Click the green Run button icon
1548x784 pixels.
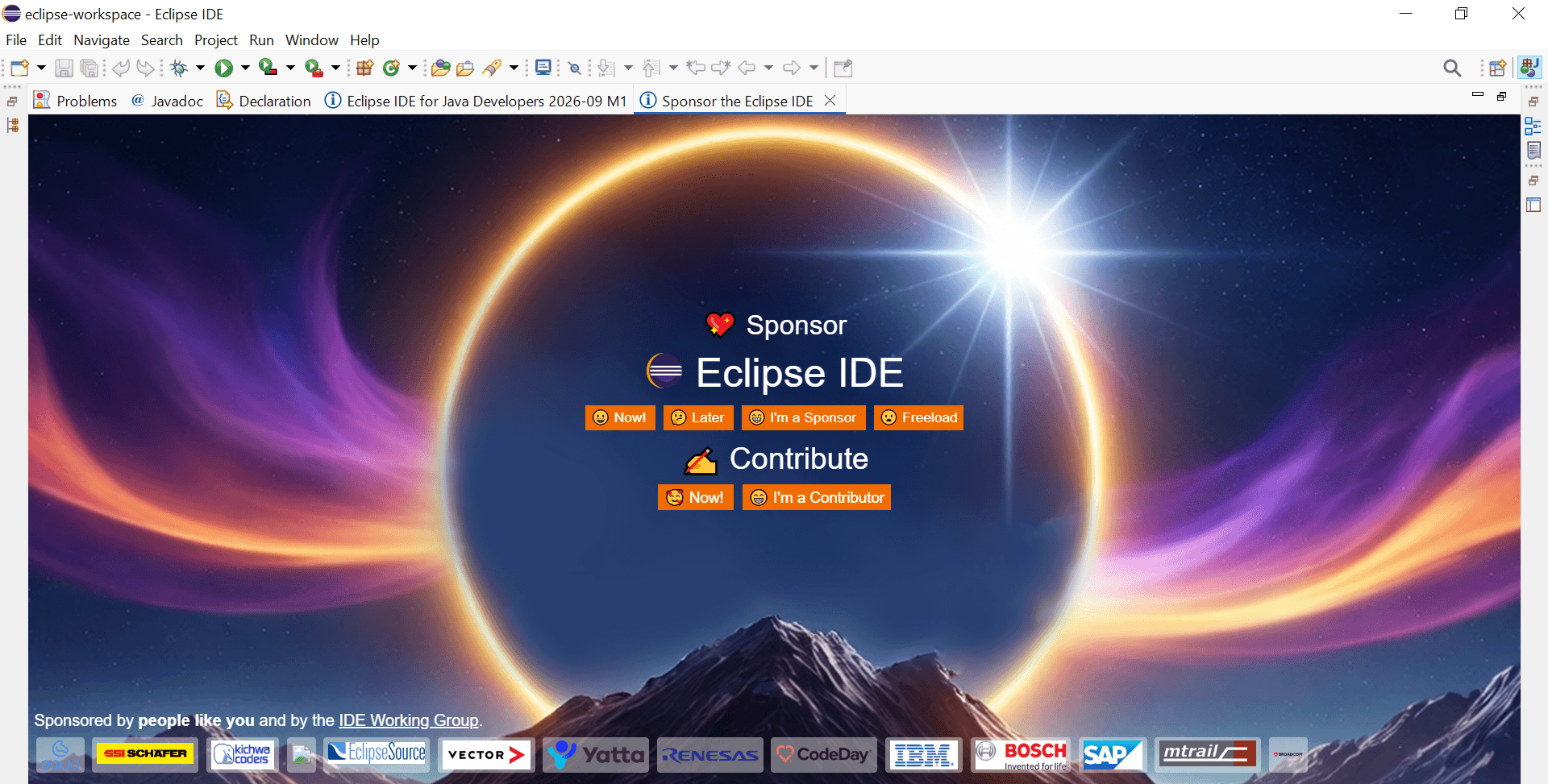pyautogui.click(x=224, y=68)
